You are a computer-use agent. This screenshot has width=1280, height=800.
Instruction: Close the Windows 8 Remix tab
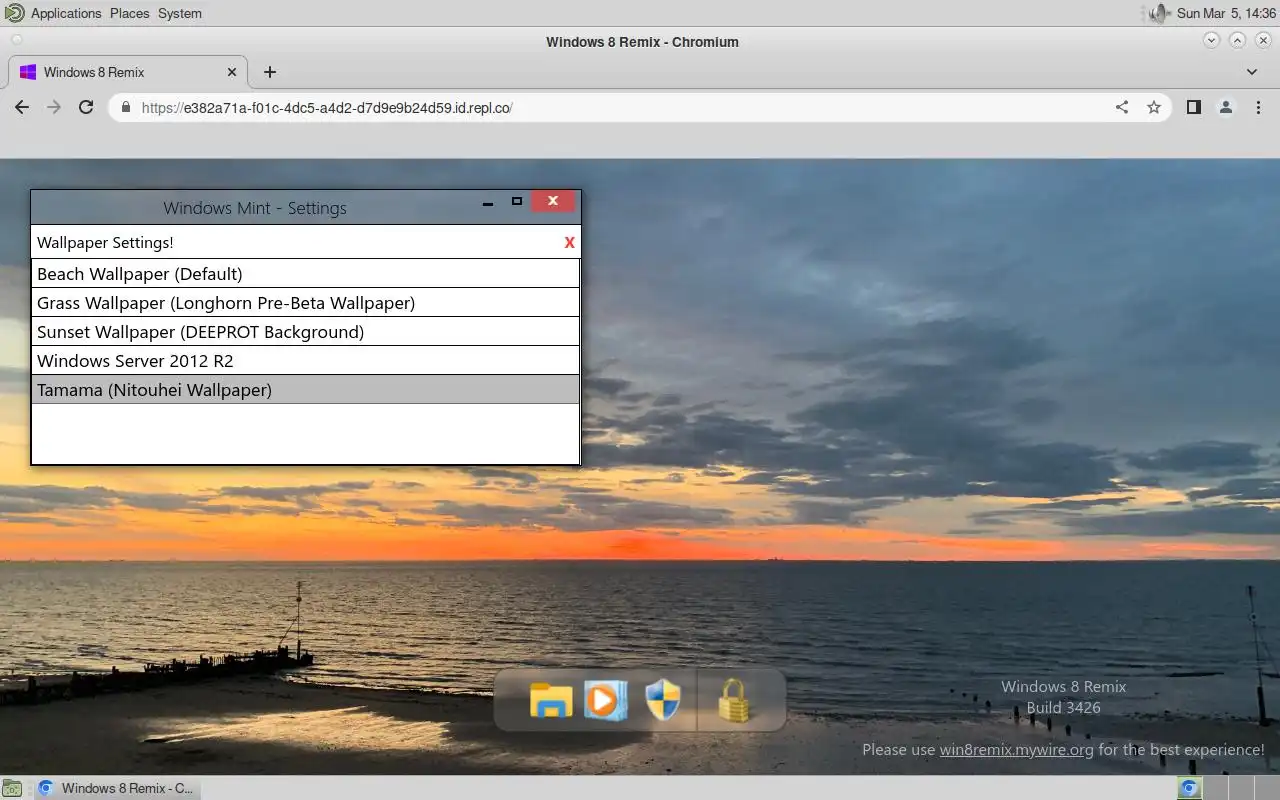coord(233,72)
